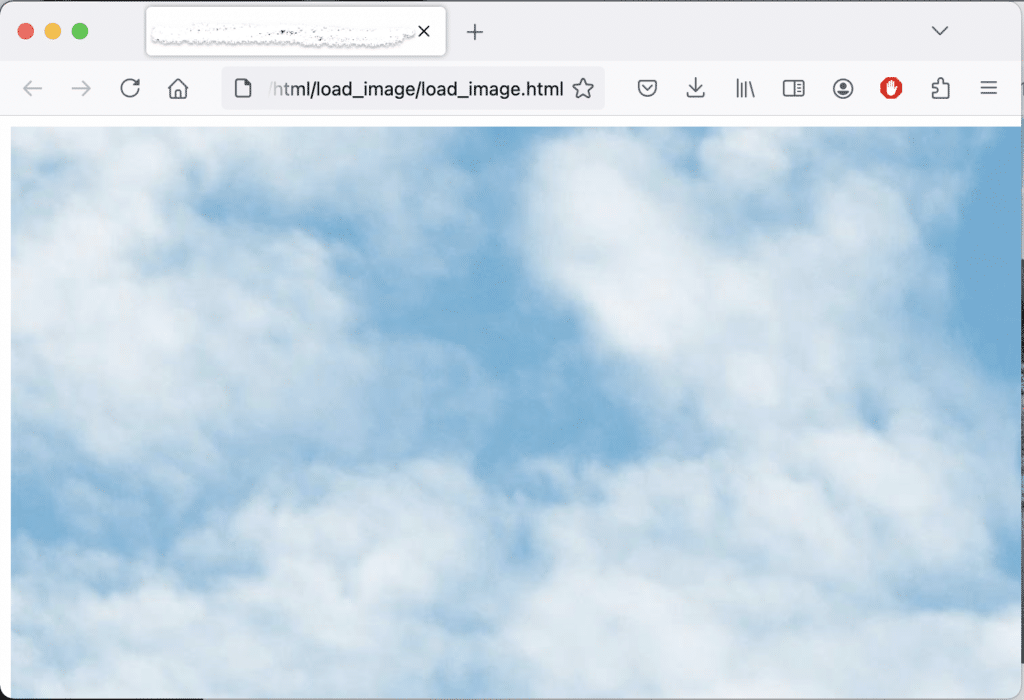The height and width of the screenshot is (700, 1024).
Task: View the browser Library
Action: (x=744, y=88)
